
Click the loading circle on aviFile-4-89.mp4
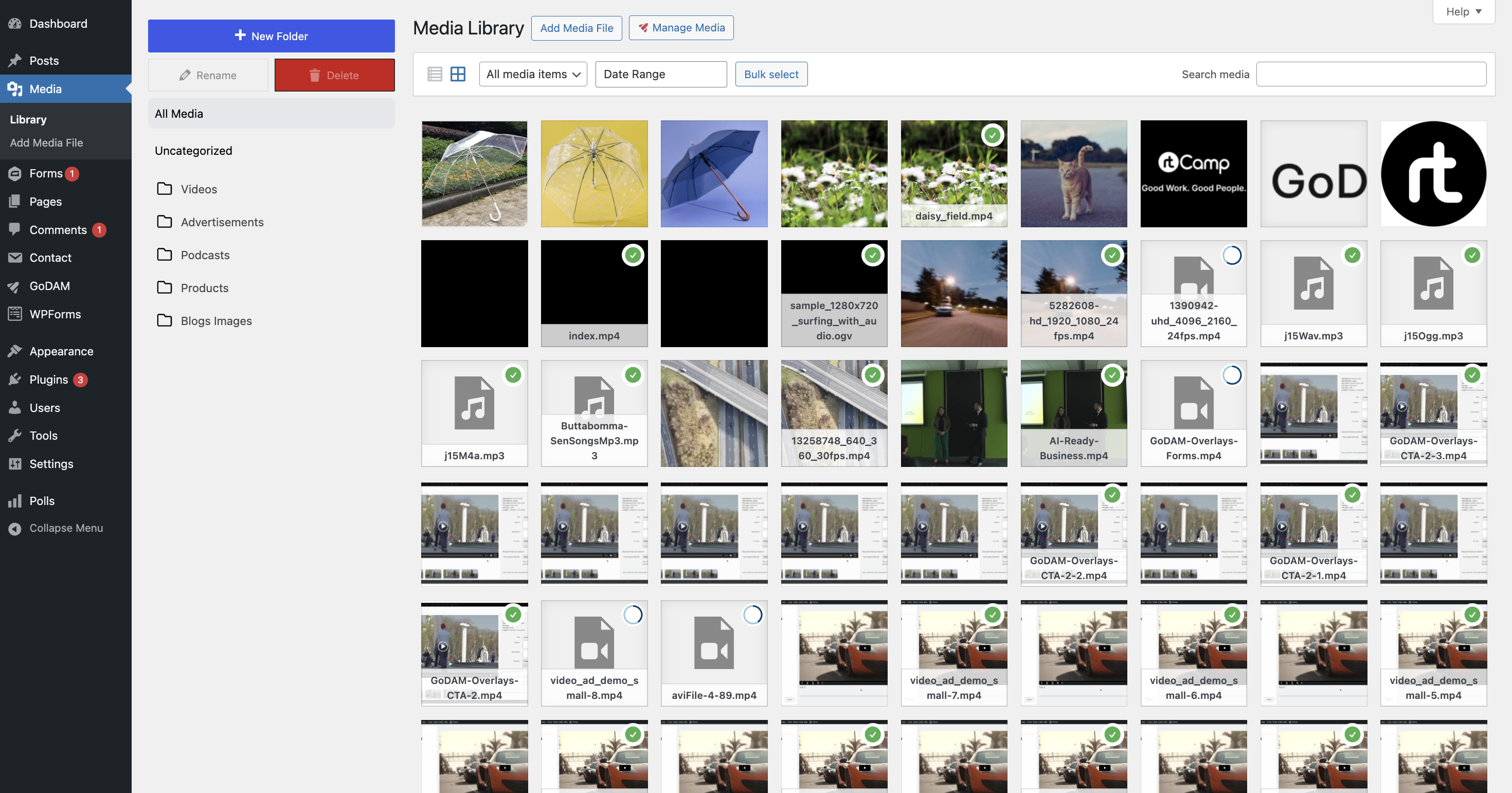pyautogui.click(x=752, y=615)
